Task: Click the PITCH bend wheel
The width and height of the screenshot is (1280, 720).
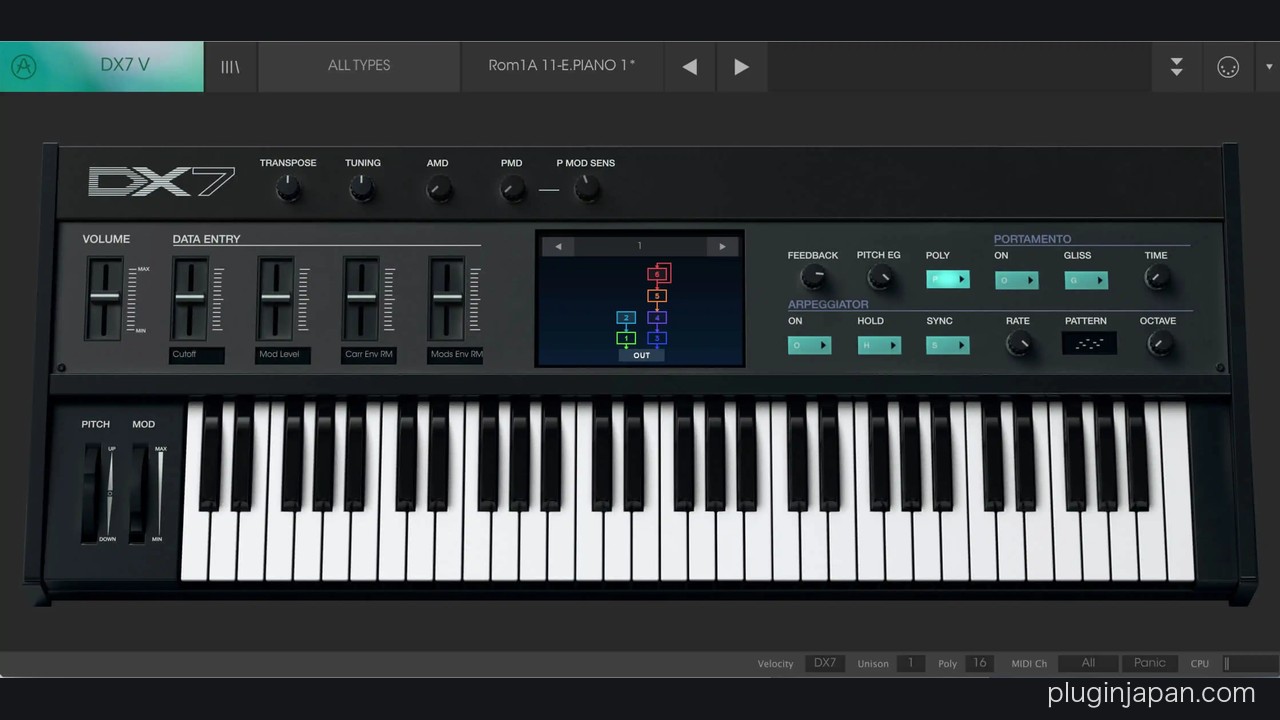Action: tap(91, 493)
